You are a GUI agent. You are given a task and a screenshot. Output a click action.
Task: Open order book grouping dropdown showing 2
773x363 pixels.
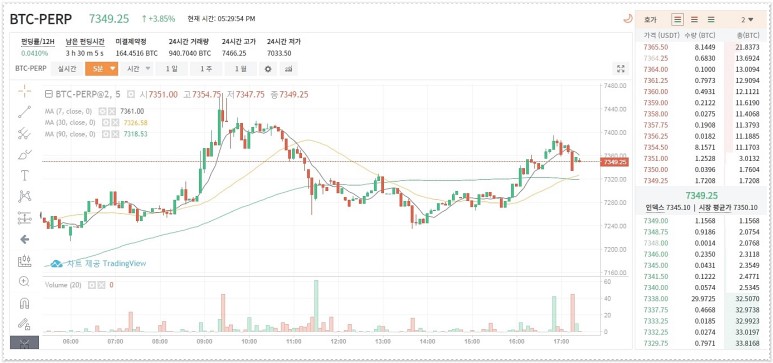click(x=747, y=20)
